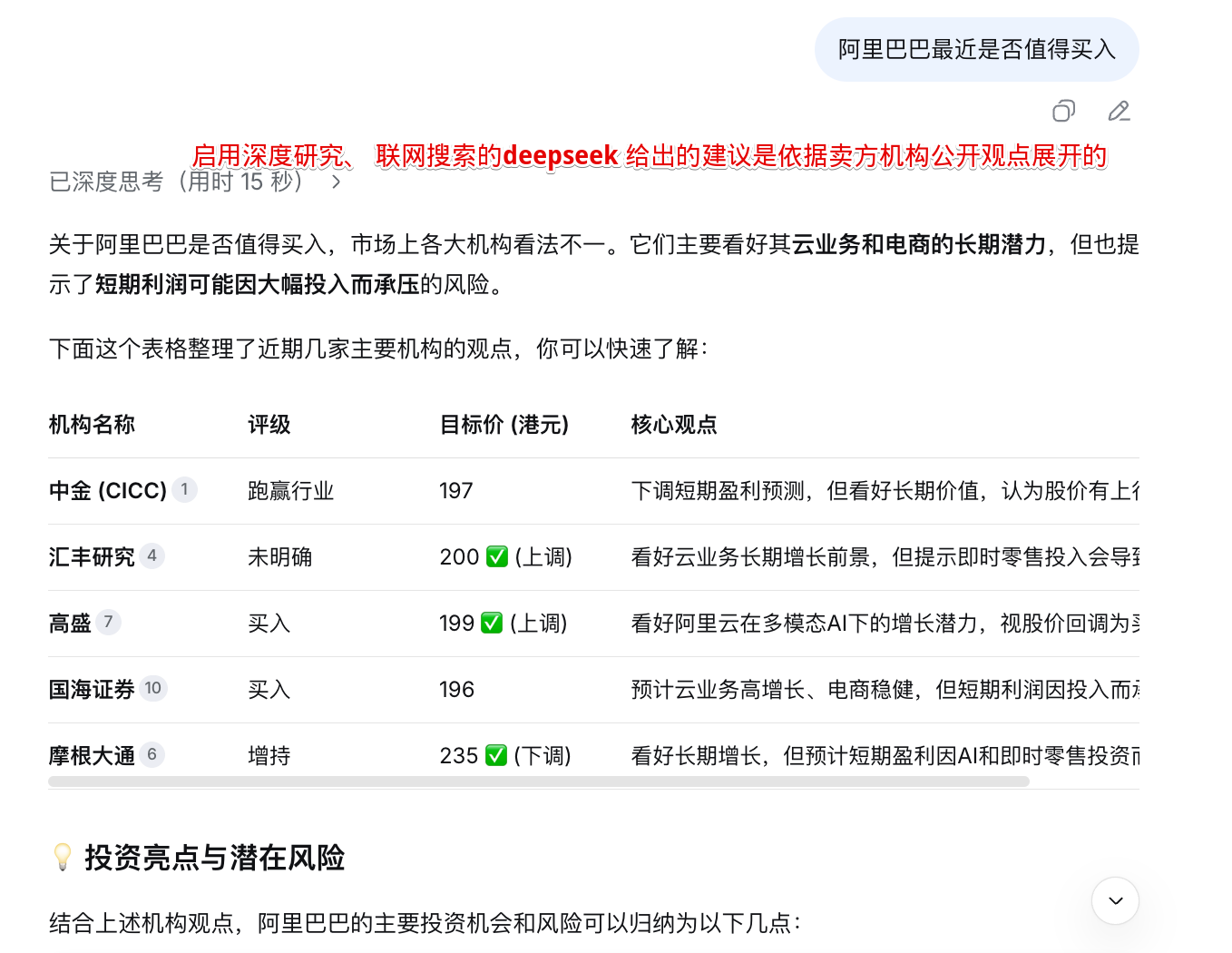Screen dimensions: 1232x953
Task: Open citation badge 4 next to 汇丰研究
Action: (x=152, y=555)
